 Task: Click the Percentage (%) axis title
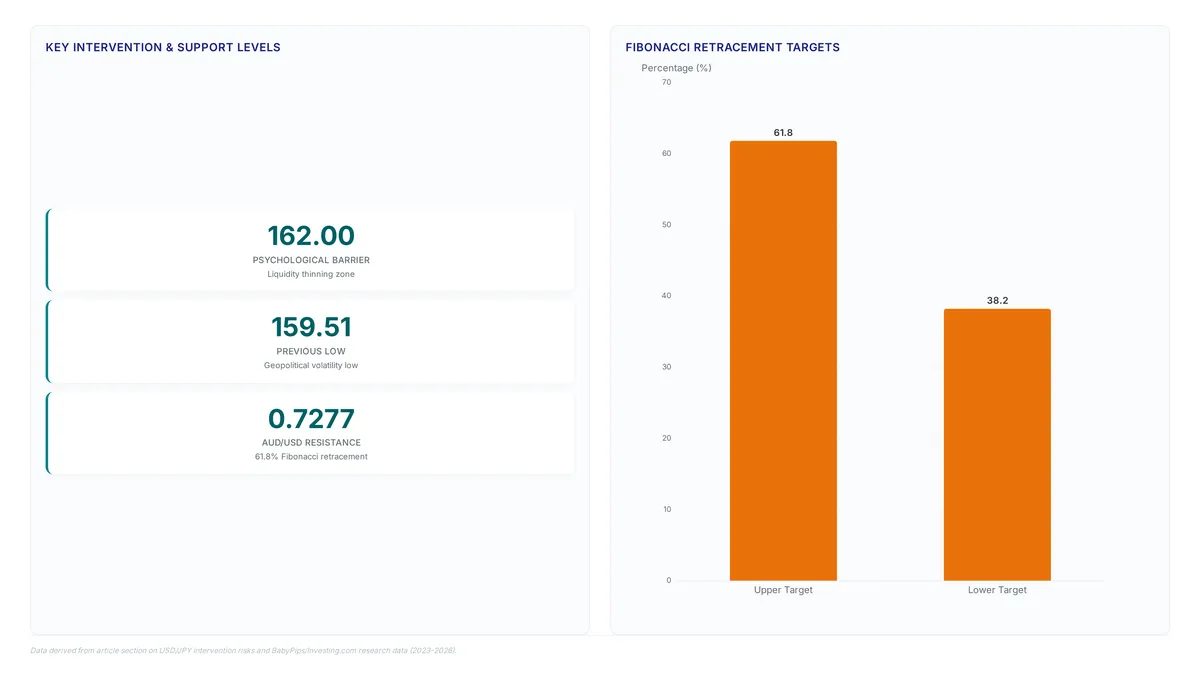click(676, 68)
